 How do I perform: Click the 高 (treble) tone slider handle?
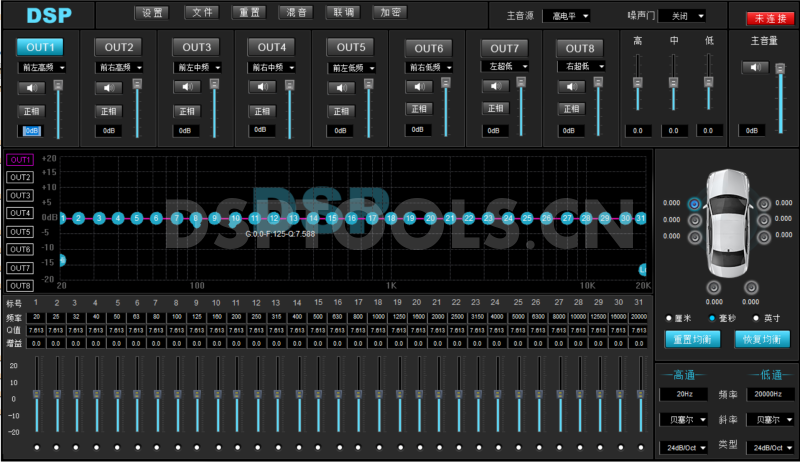coord(638,81)
